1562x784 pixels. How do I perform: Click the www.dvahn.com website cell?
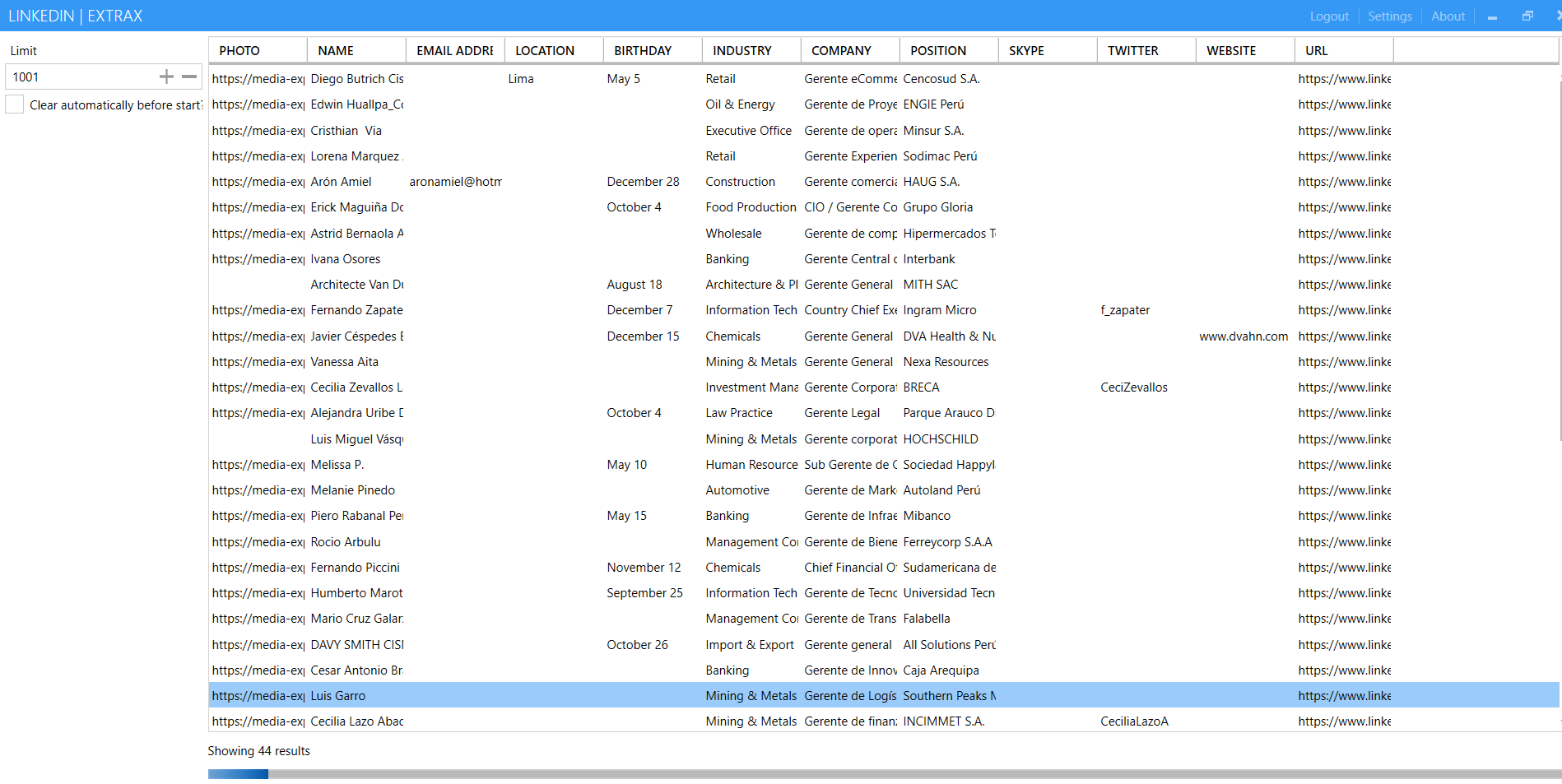pos(1245,336)
